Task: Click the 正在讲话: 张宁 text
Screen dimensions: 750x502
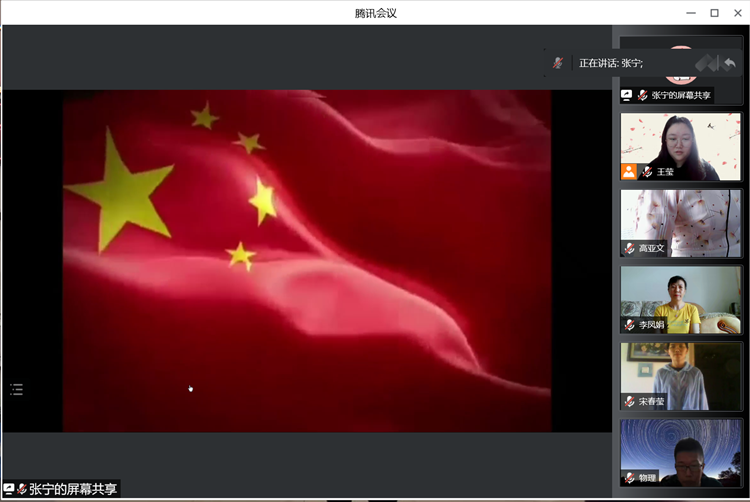Action: (x=611, y=63)
